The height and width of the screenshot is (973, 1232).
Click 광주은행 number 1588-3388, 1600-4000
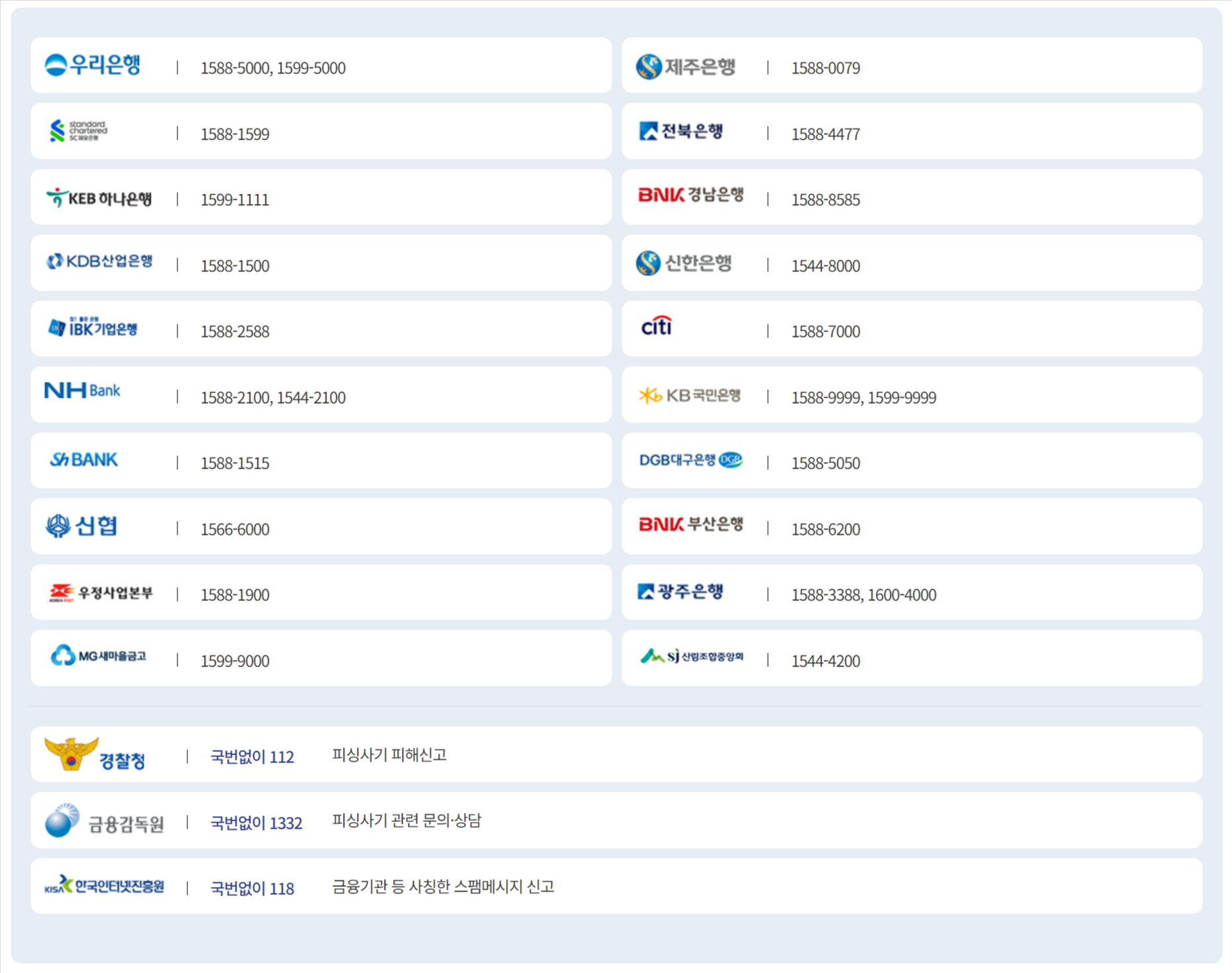point(864,595)
